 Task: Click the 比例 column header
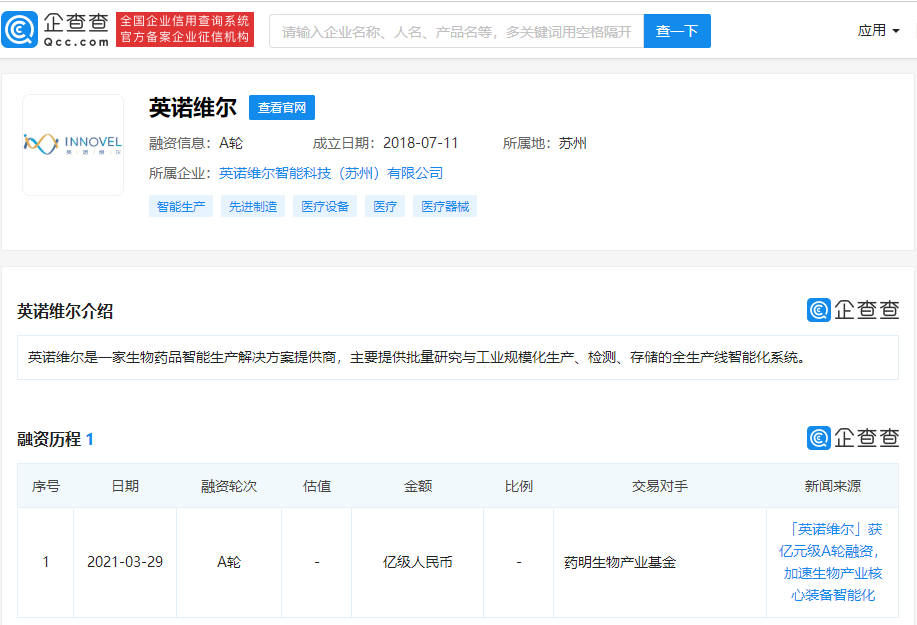pyautogui.click(x=519, y=486)
